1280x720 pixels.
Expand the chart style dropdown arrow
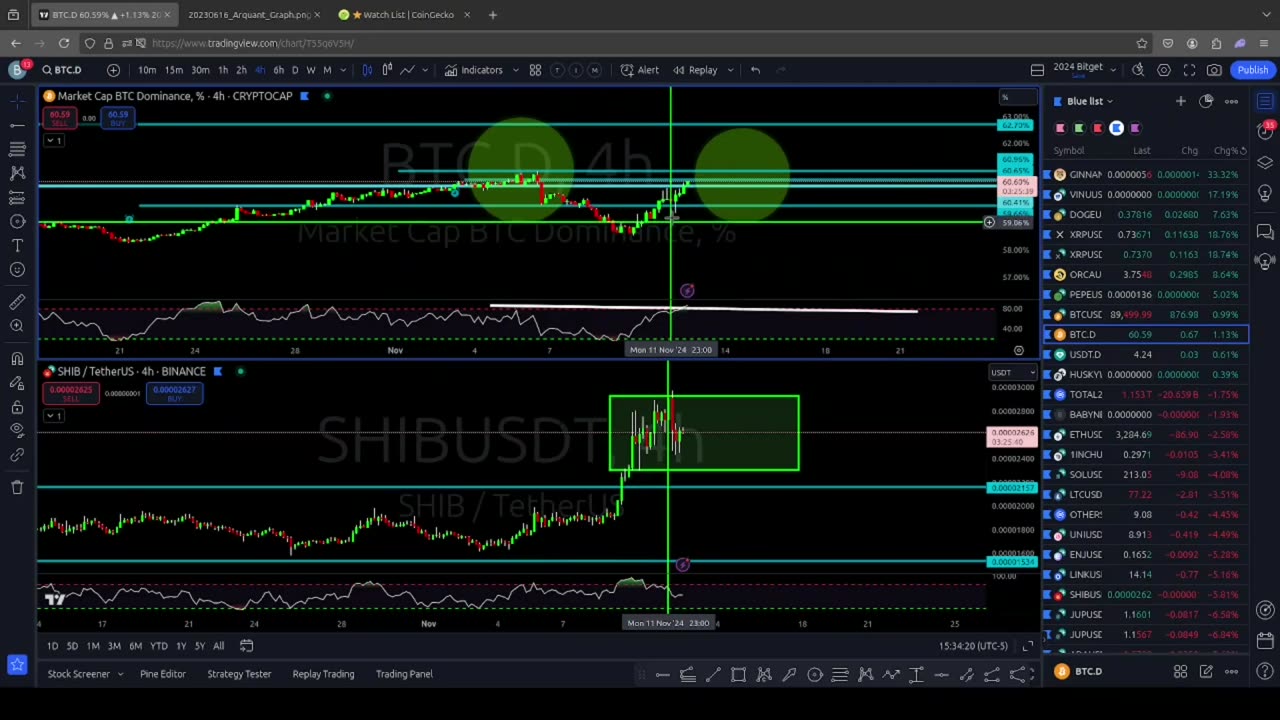tap(427, 70)
